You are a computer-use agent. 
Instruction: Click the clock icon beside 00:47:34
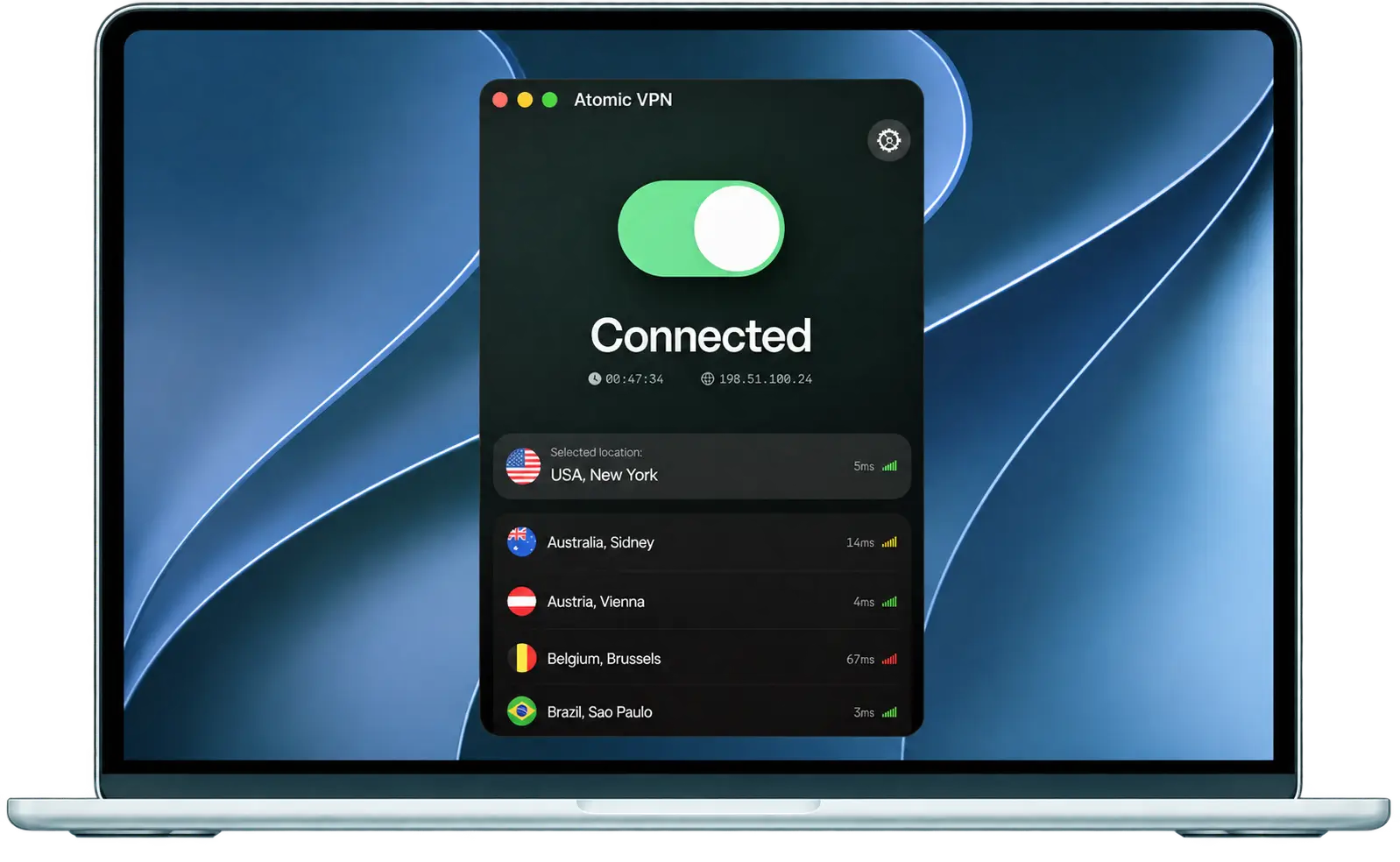[x=595, y=379]
